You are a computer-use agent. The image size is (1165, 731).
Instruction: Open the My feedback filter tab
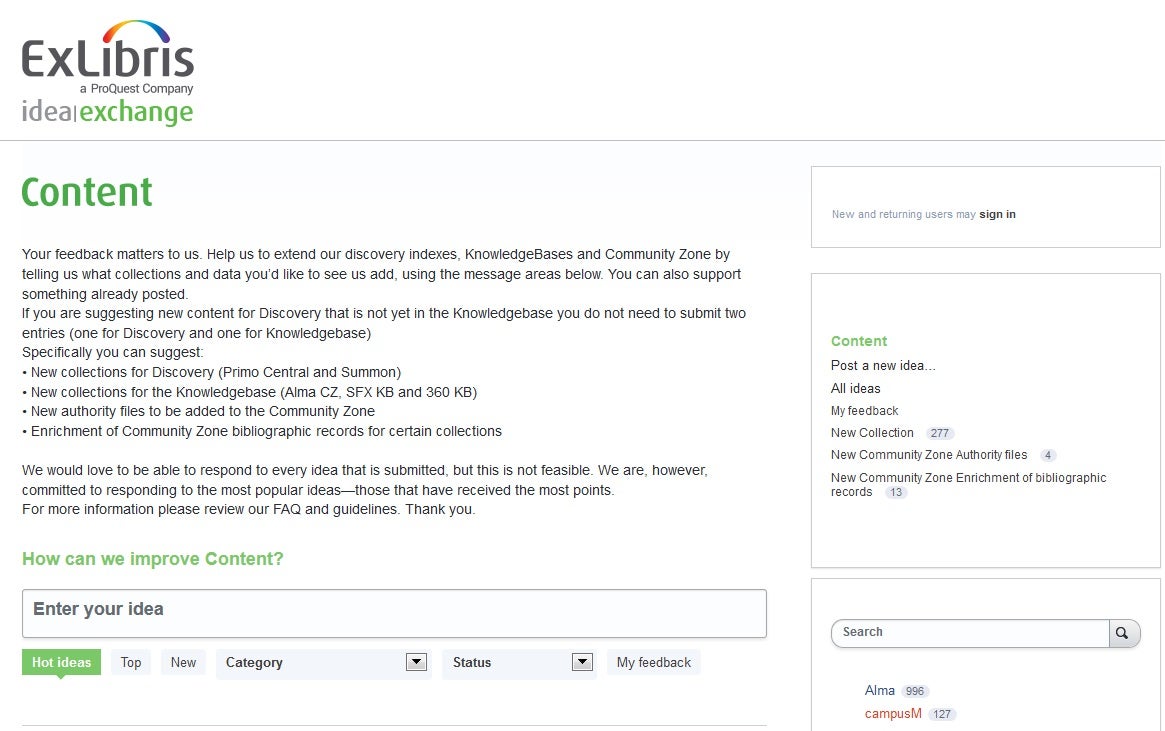pos(653,662)
